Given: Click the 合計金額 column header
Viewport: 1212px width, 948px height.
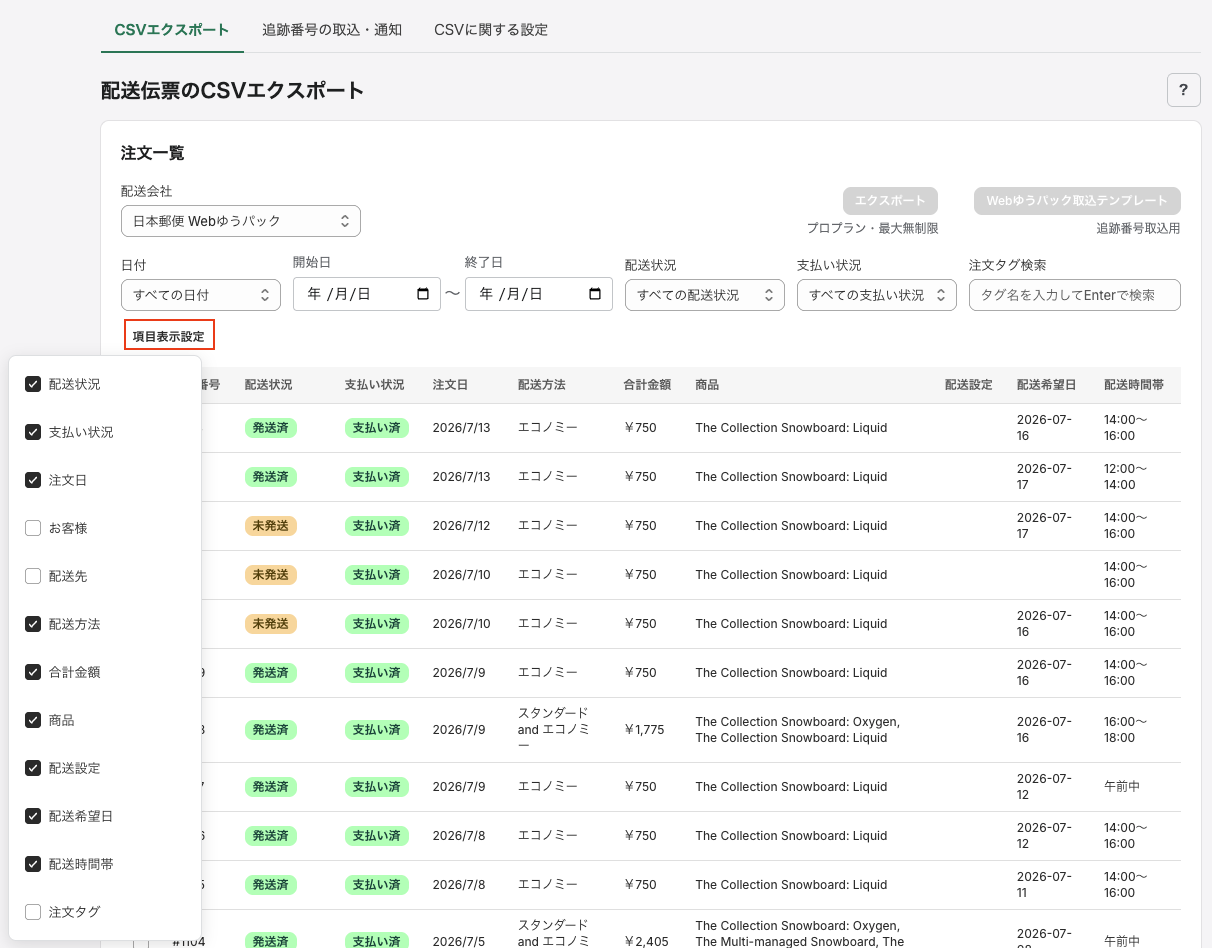Looking at the screenshot, I should tap(647, 385).
